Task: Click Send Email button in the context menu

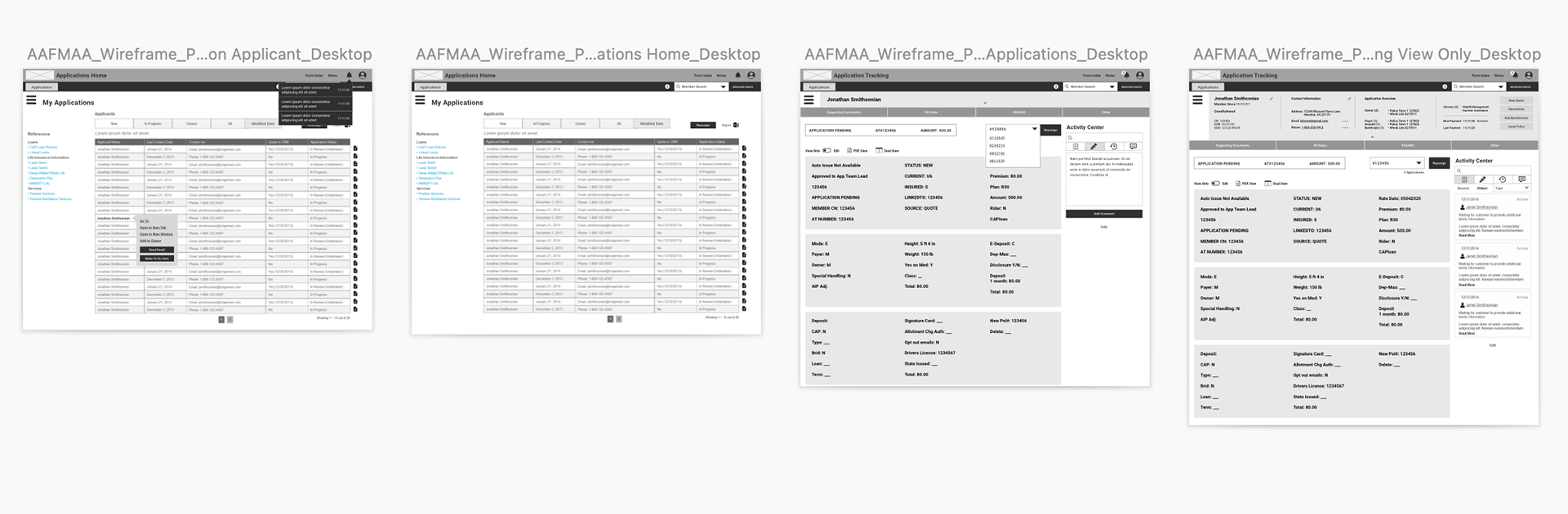Action: click(157, 250)
